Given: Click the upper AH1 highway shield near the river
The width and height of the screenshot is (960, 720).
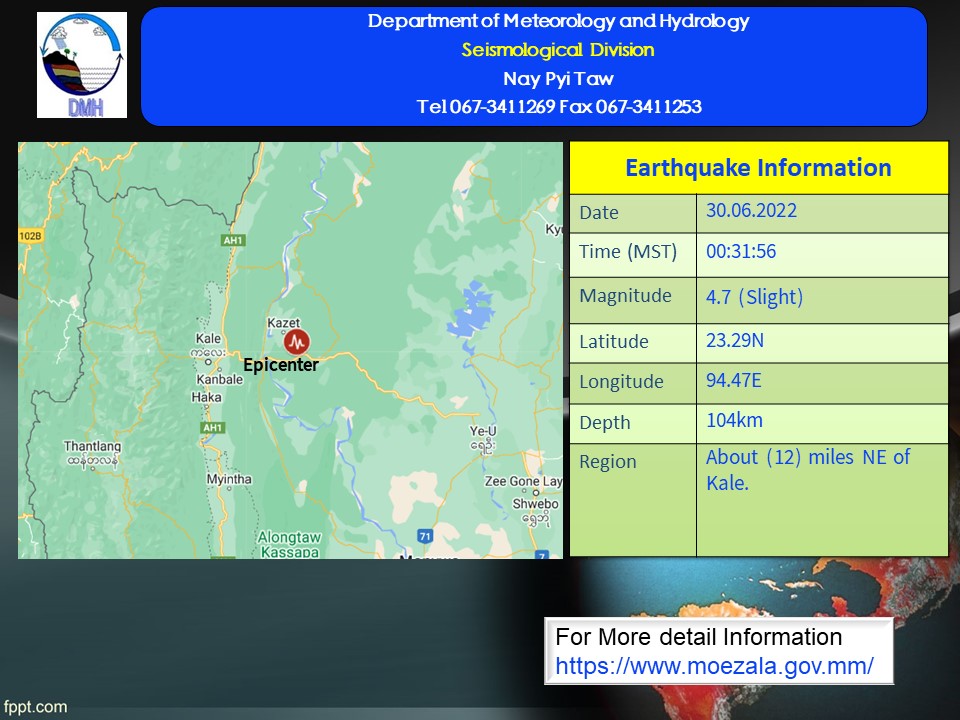Looking at the screenshot, I should pyautogui.click(x=234, y=241).
